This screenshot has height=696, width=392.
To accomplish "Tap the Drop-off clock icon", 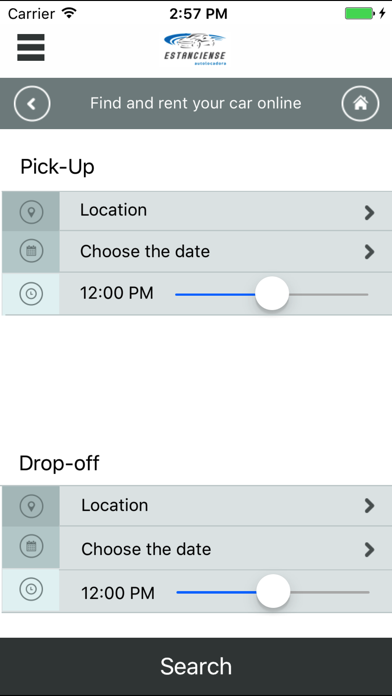I will pos(31,589).
